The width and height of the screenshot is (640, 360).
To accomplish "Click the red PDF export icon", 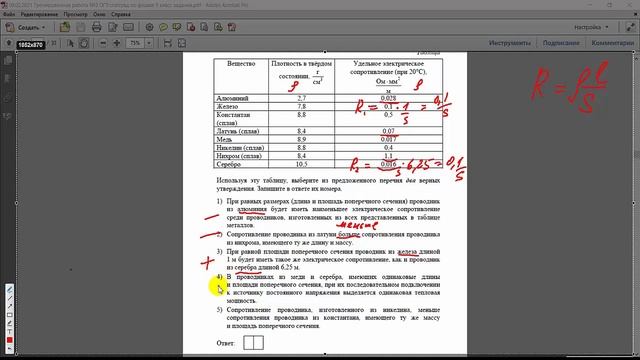I will pyautogui.click(x=191, y=27).
